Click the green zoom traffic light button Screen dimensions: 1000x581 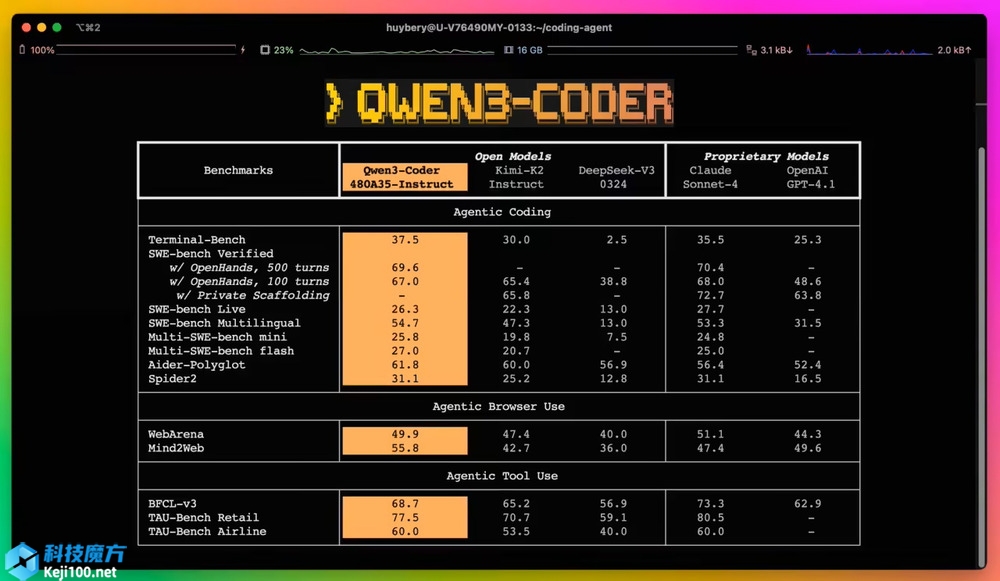[57, 27]
